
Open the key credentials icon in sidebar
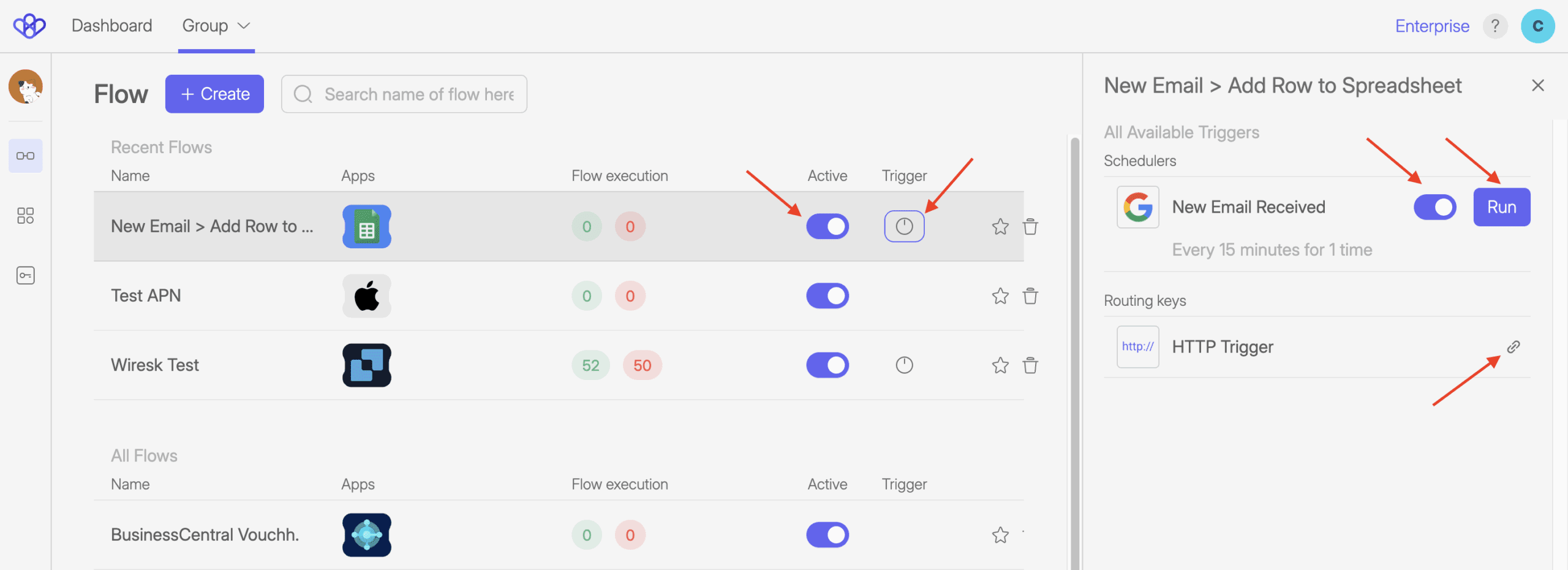tap(25, 275)
